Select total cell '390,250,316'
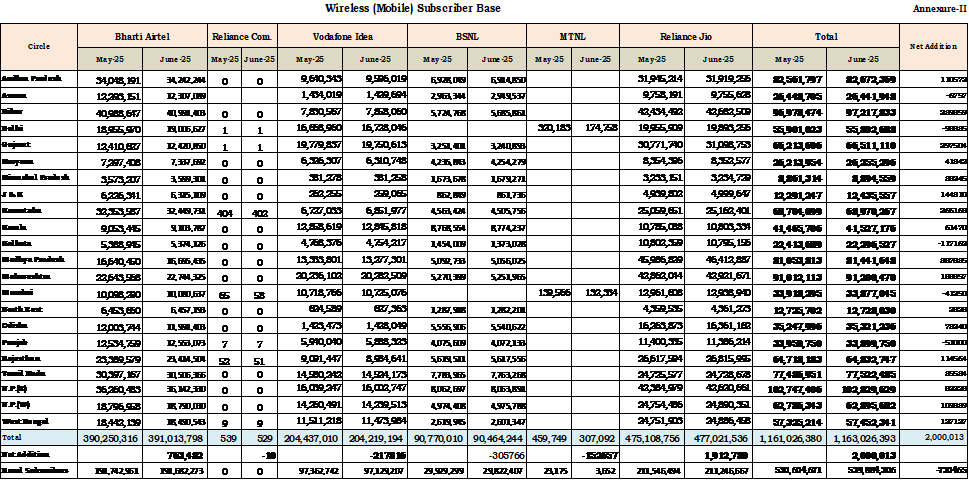The image size is (969, 480). point(110,437)
